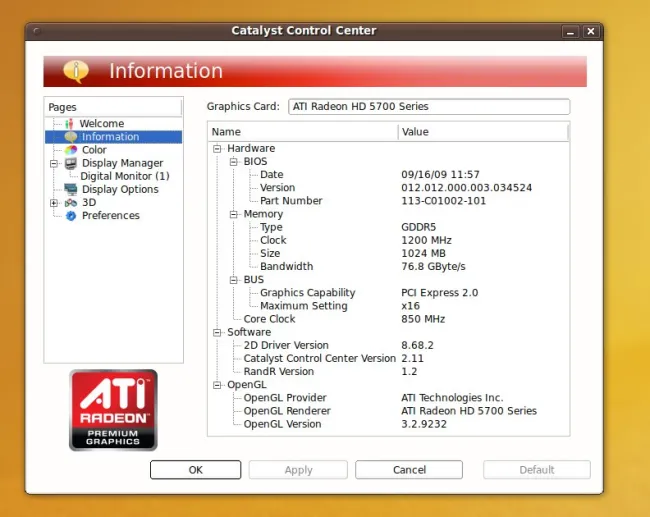Image resolution: width=650 pixels, height=517 pixels.
Task: Click the Preferences gear icon
Action: [x=70, y=215]
